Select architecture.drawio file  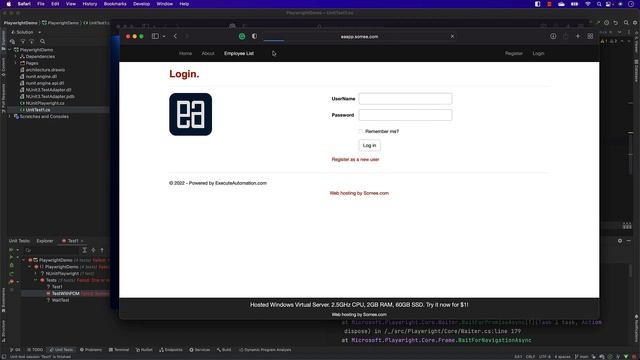[x=45, y=70]
